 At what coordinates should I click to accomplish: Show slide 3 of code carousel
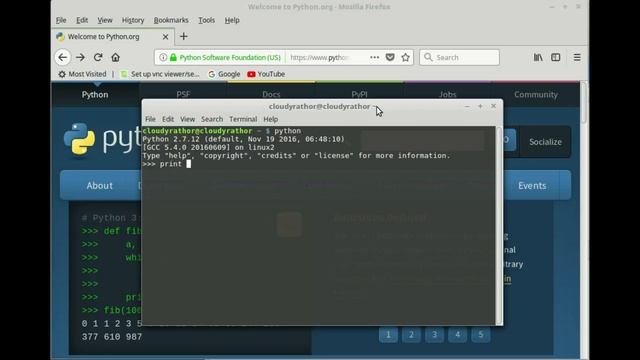434,335
